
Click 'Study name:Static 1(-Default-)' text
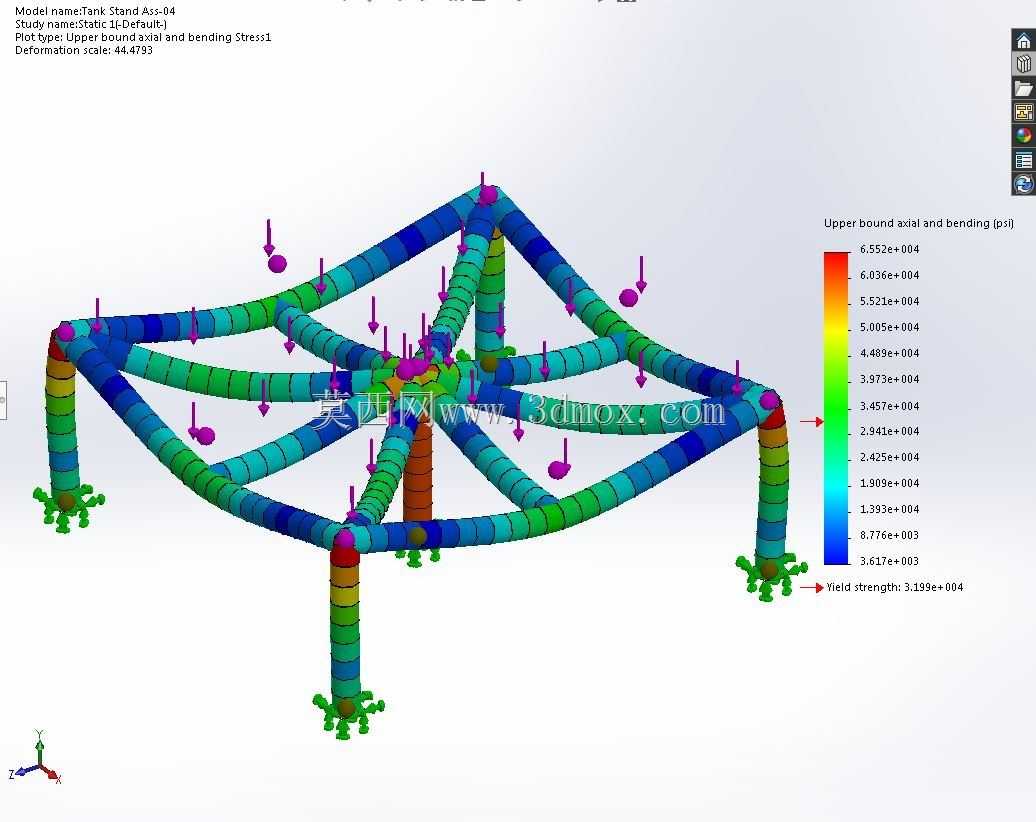(91, 24)
